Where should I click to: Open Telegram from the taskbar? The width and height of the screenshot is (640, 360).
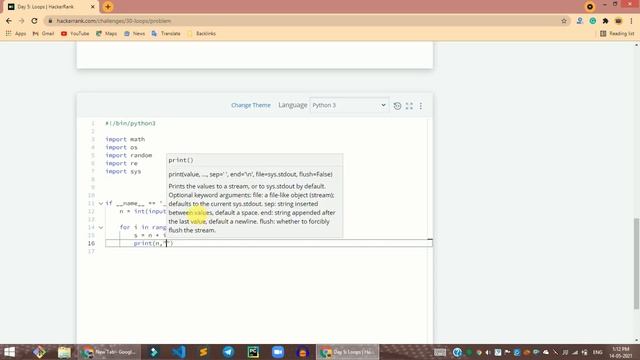click(x=228, y=352)
